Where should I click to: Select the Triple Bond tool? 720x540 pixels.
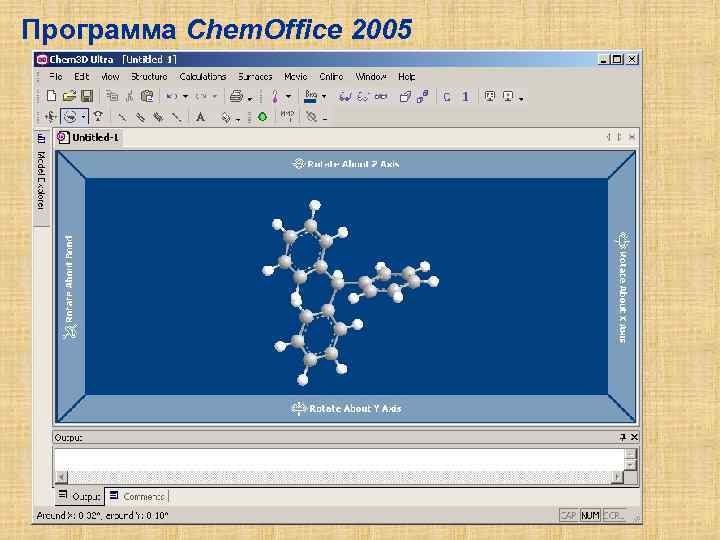click(158, 117)
